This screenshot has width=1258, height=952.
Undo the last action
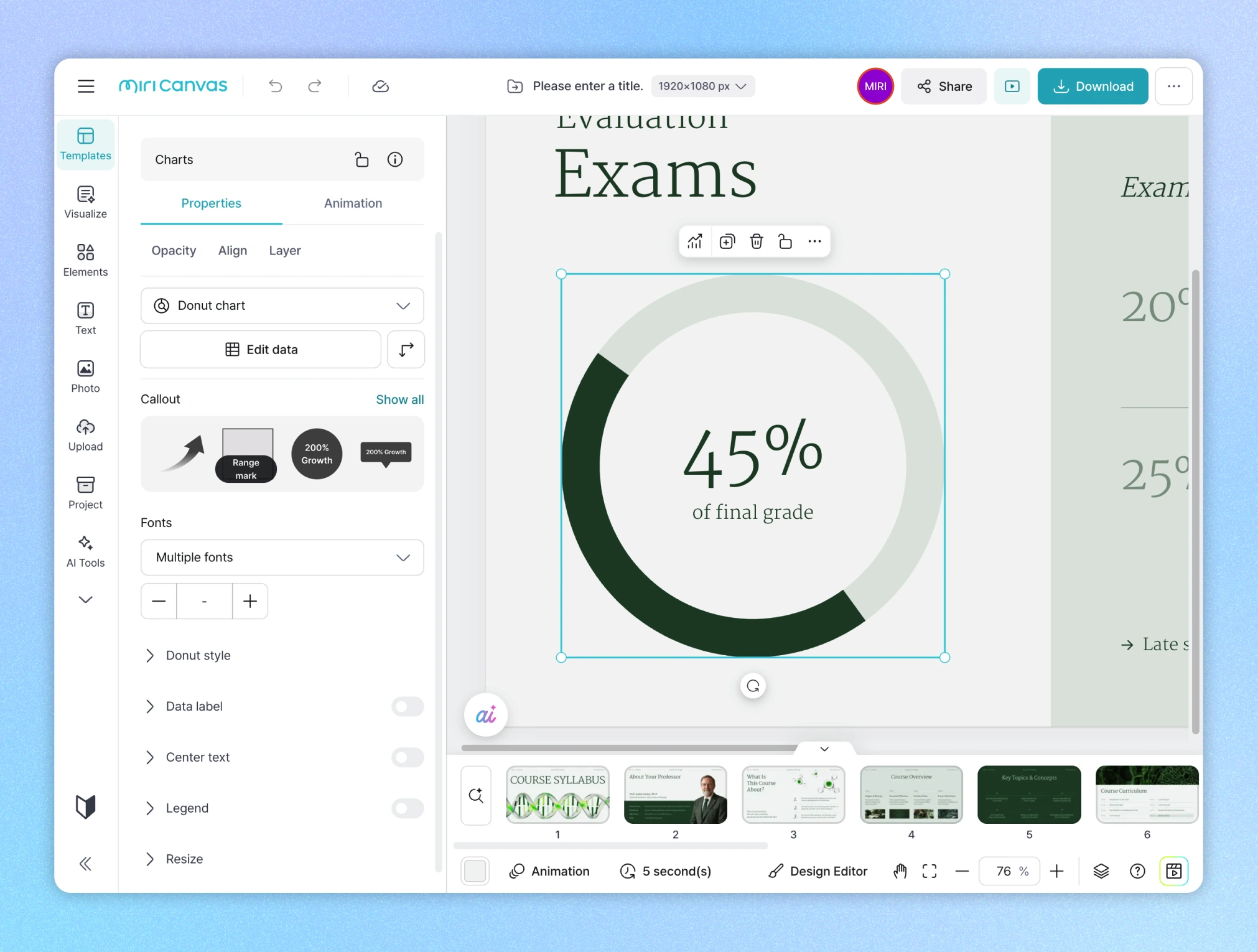276,86
